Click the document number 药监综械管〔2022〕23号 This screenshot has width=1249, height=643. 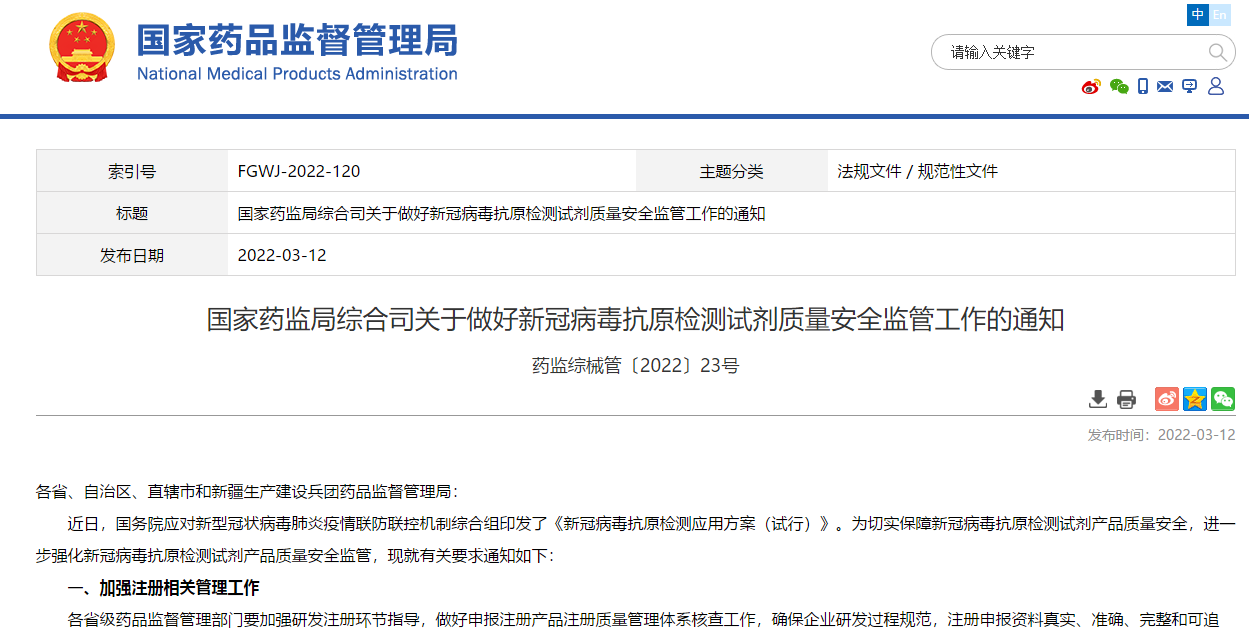pyautogui.click(x=635, y=366)
